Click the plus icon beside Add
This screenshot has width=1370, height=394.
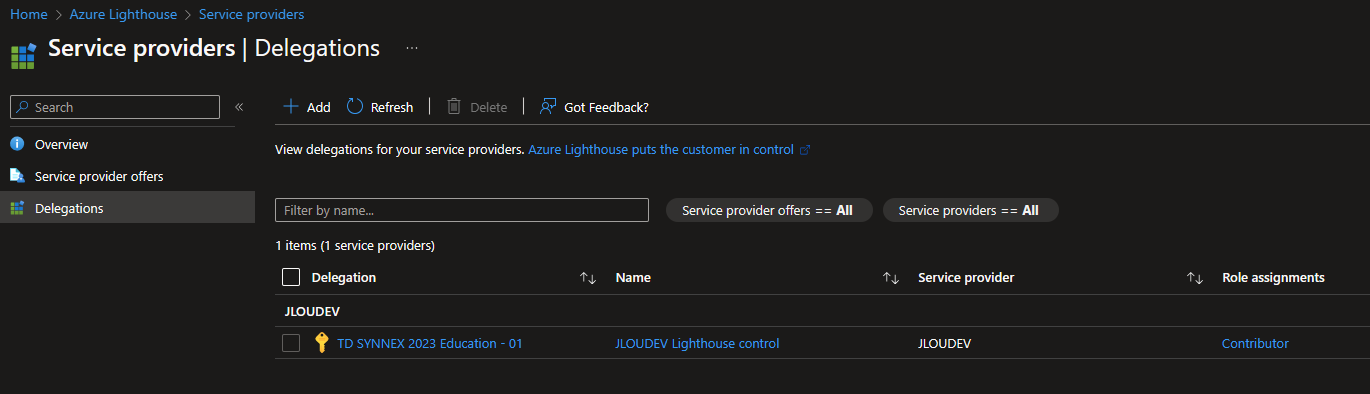(290, 107)
